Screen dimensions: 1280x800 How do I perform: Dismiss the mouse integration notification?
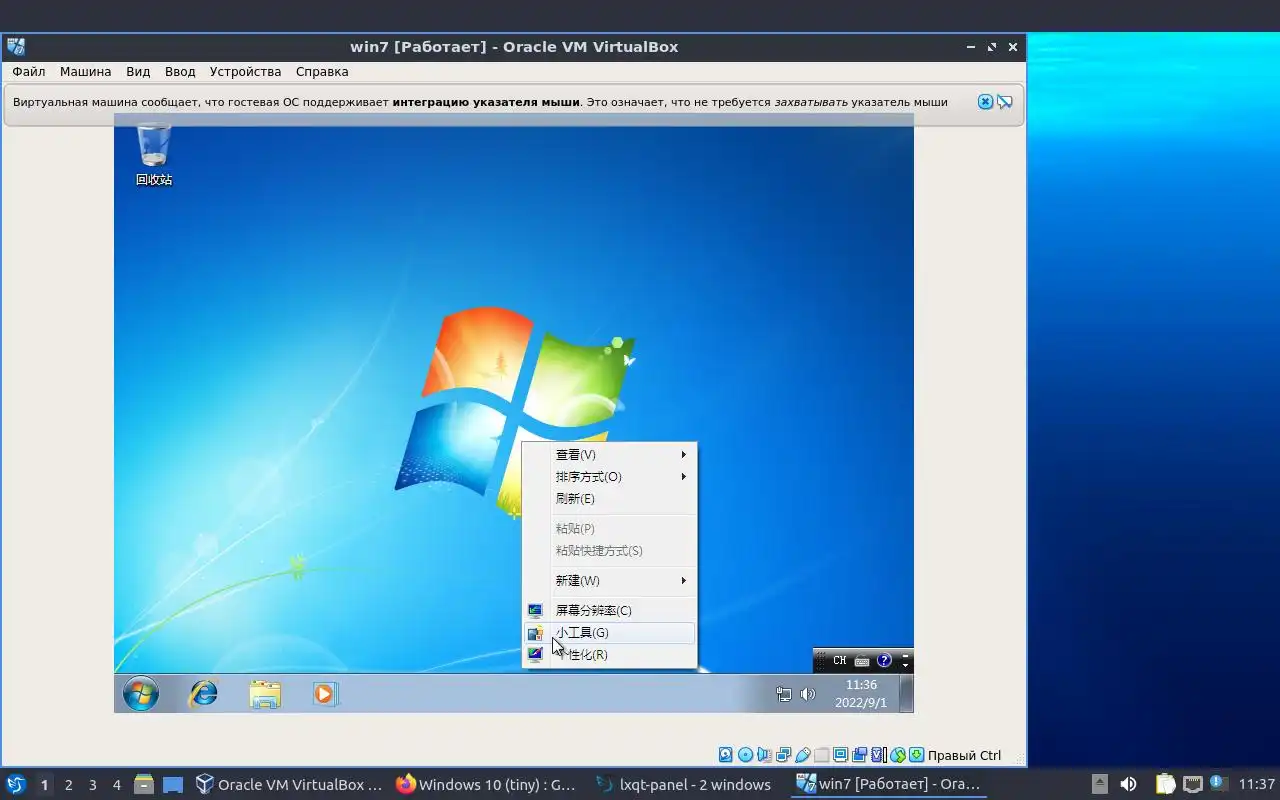(985, 102)
